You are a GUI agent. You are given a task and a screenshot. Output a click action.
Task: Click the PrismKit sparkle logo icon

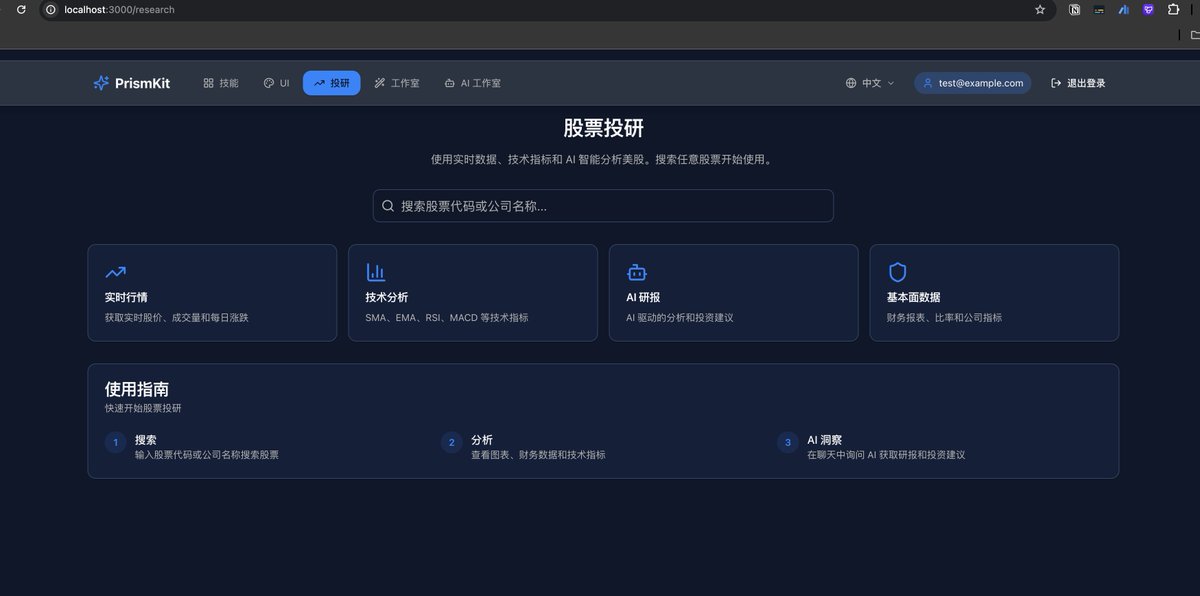(101, 83)
